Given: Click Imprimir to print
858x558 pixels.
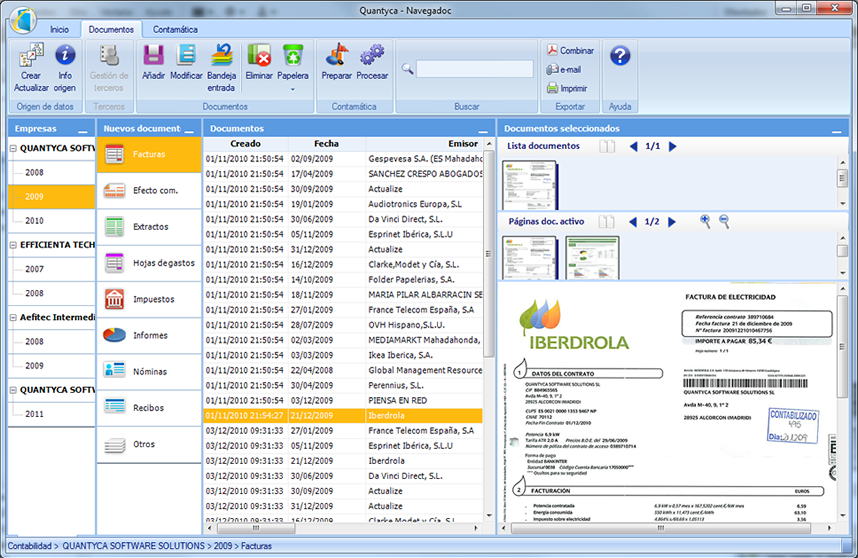Looking at the screenshot, I should [x=567, y=88].
